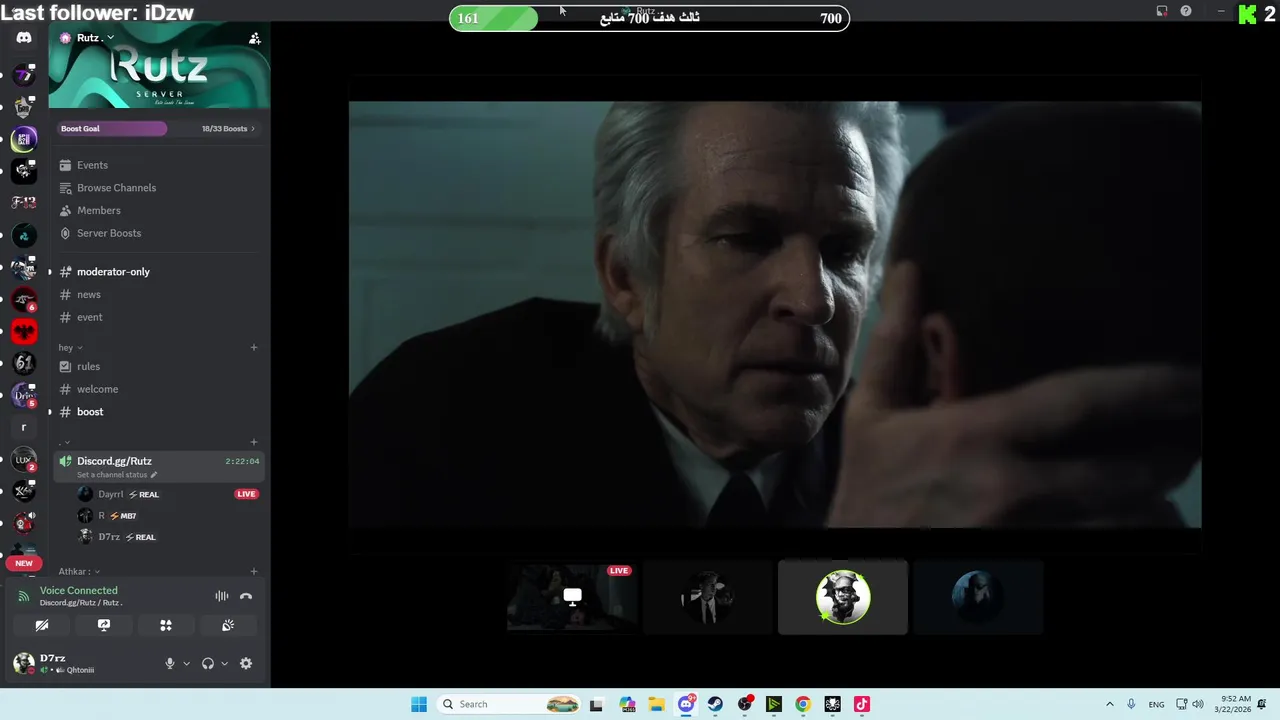The image size is (1280, 720).
Task: Open the 18/33 Boosts goal details
Action: coord(228,128)
